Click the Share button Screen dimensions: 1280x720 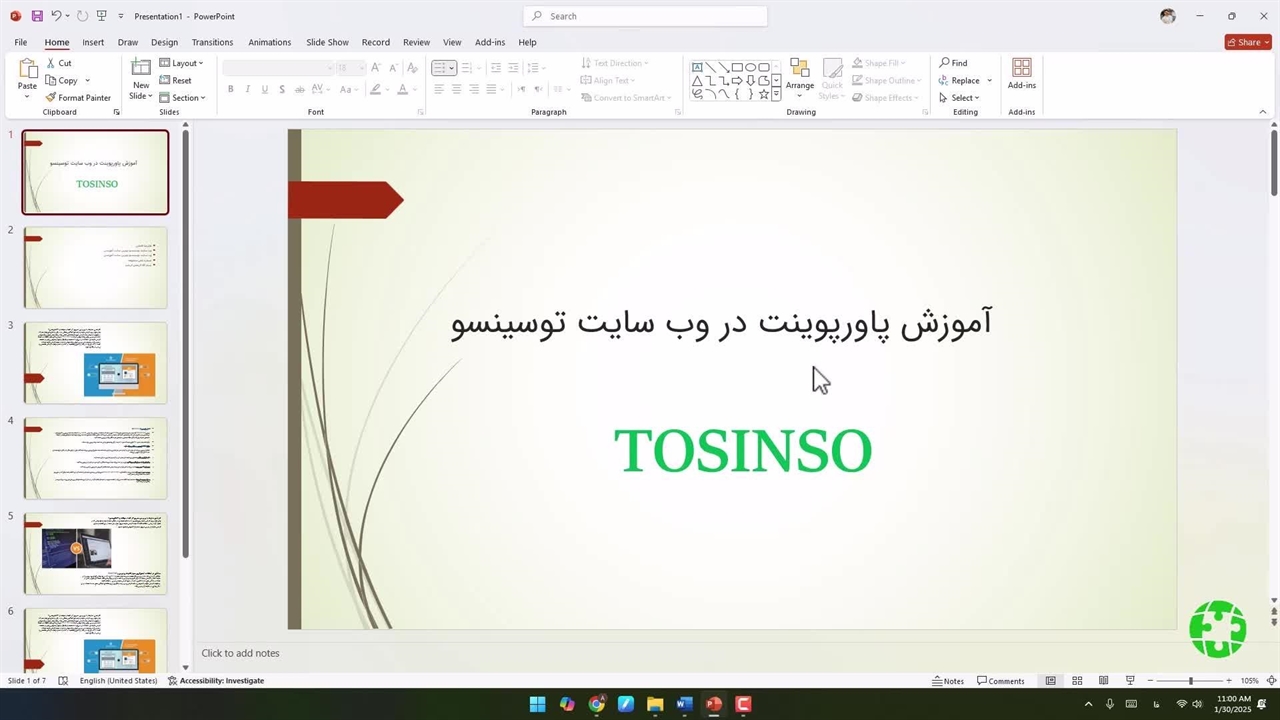[1248, 42]
